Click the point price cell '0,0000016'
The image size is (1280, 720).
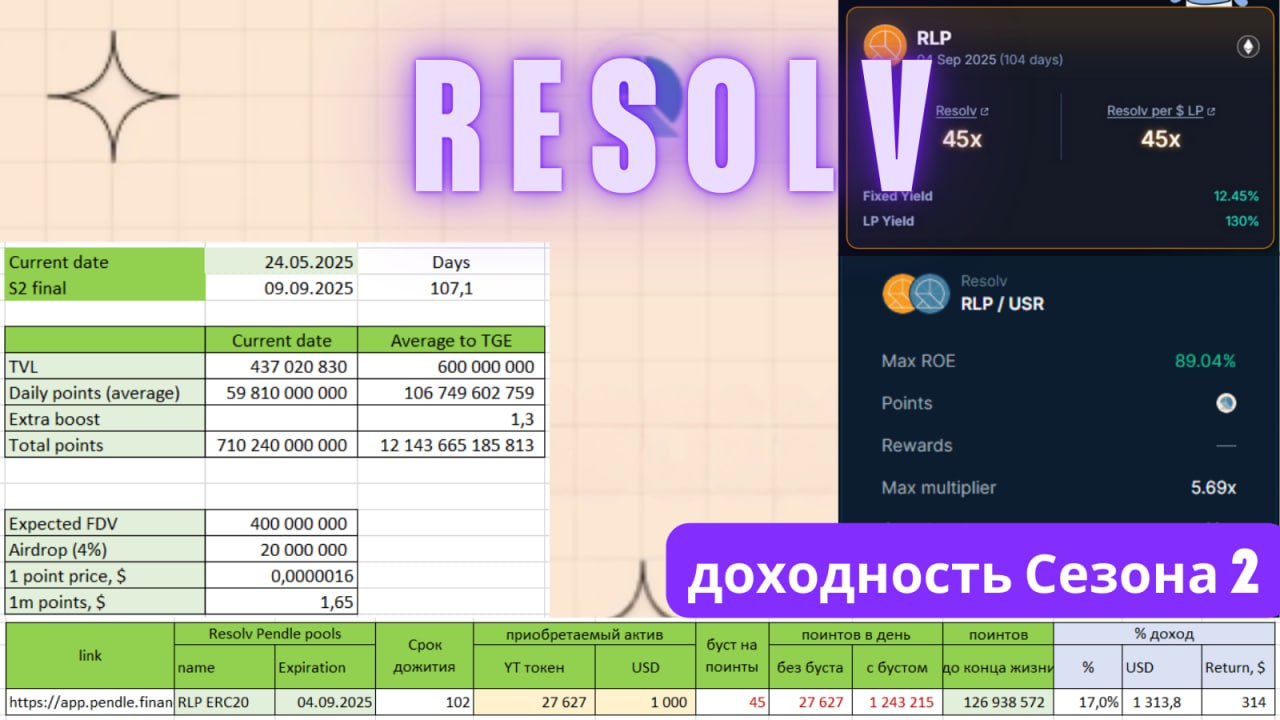[x=281, y=575]
